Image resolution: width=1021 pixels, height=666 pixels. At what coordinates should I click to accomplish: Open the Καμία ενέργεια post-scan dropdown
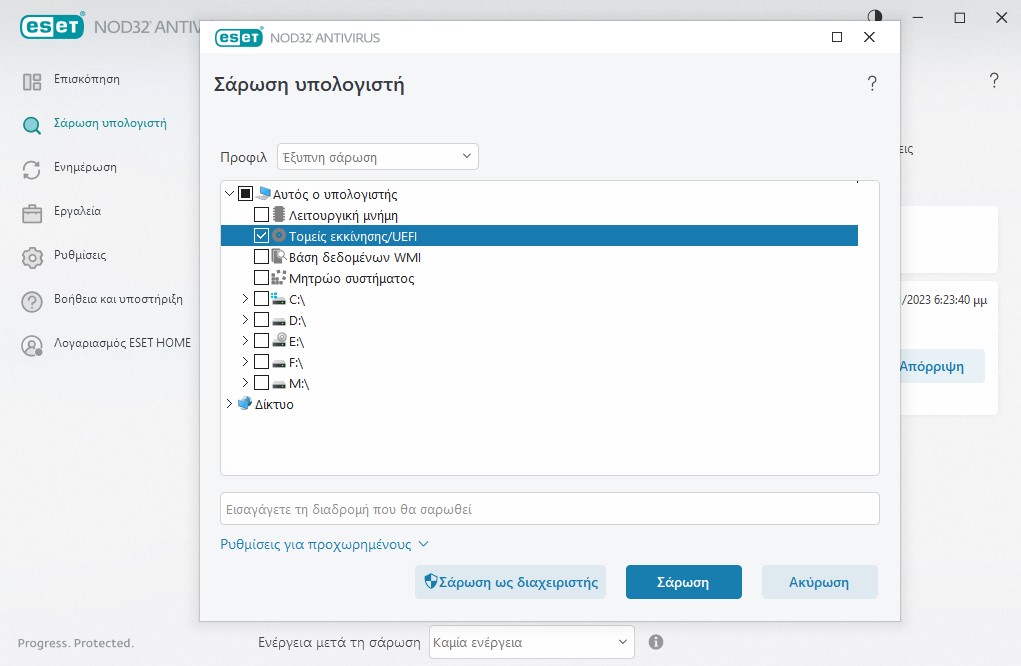tap(531, 641)
